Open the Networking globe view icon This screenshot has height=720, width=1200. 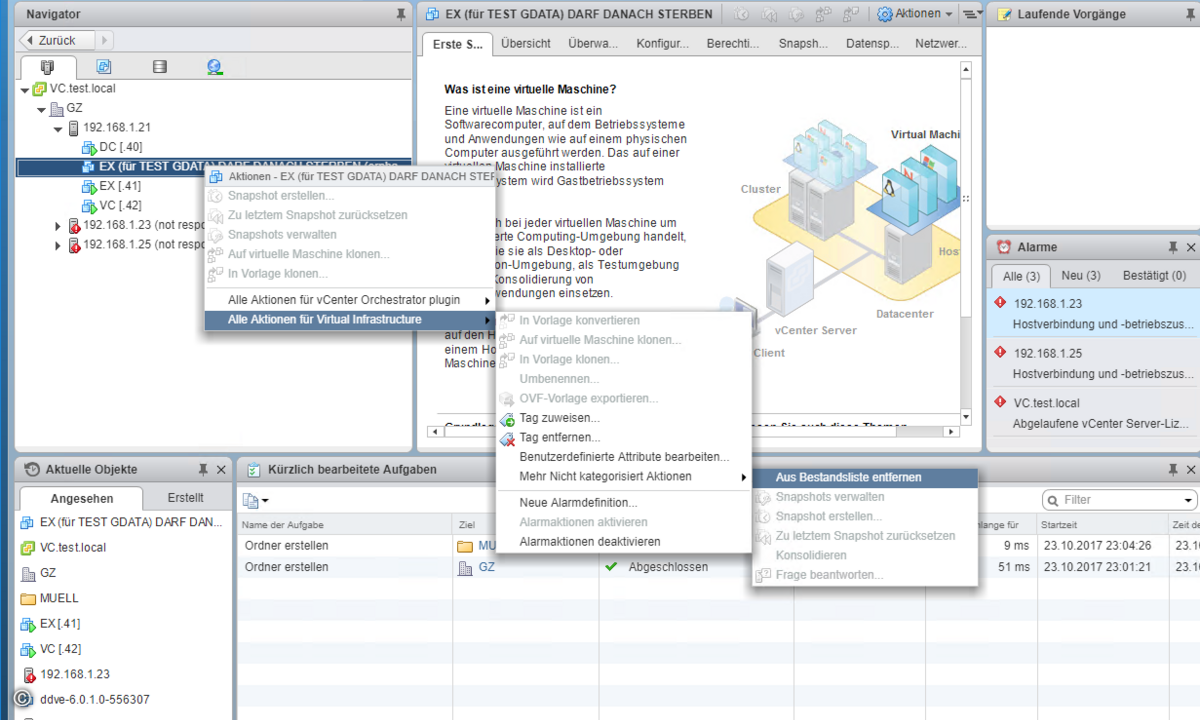point(215,67)
